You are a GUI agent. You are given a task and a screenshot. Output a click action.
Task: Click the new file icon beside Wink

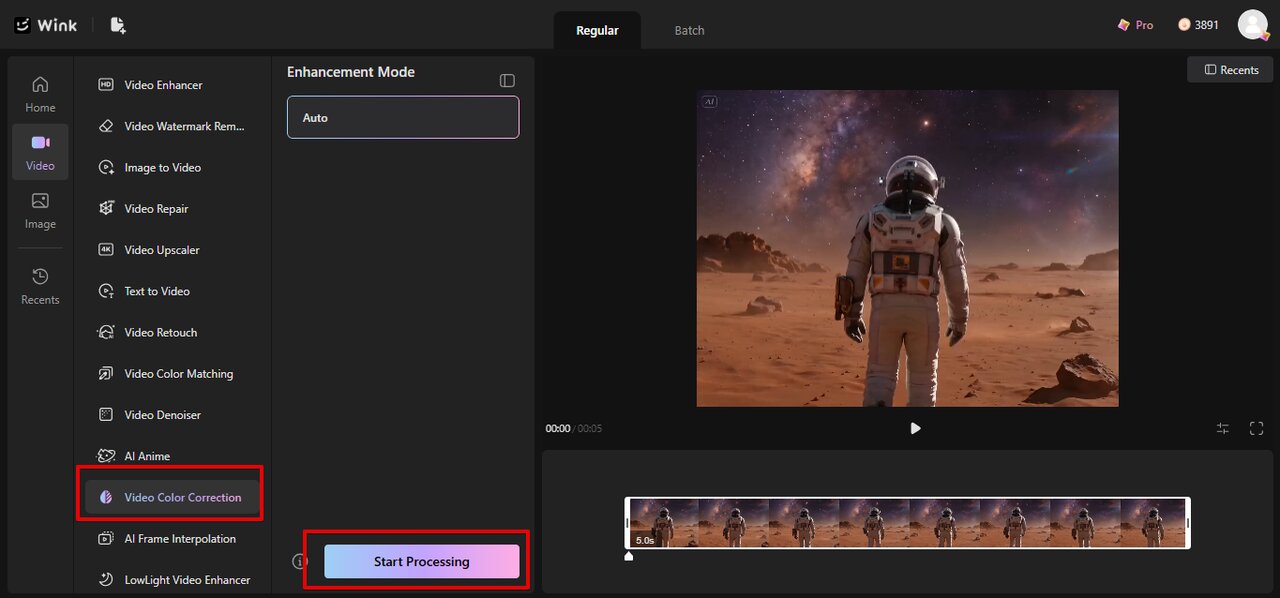(x=118, y=25)
